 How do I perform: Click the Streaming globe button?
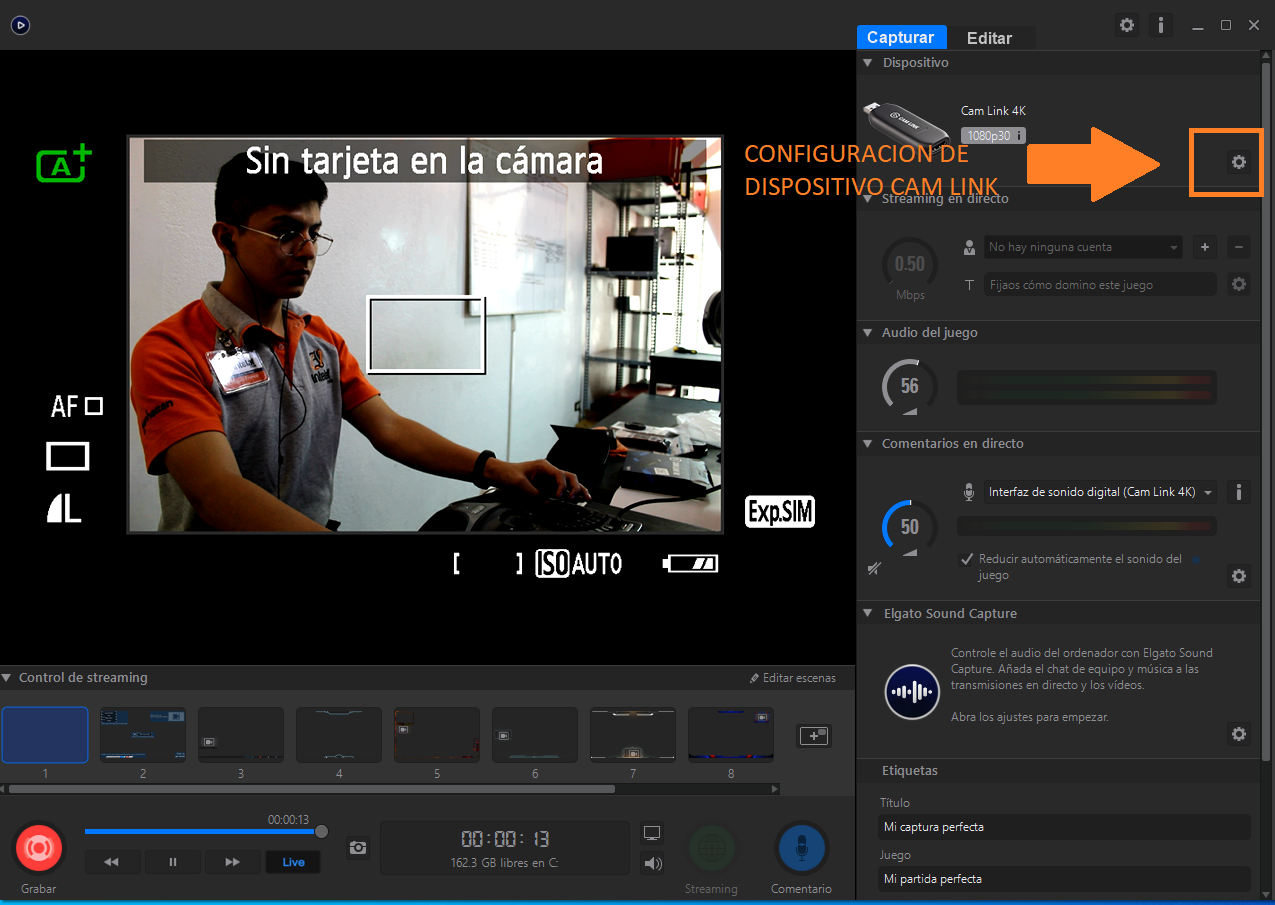pyautogui.click(x=711, y=848)
